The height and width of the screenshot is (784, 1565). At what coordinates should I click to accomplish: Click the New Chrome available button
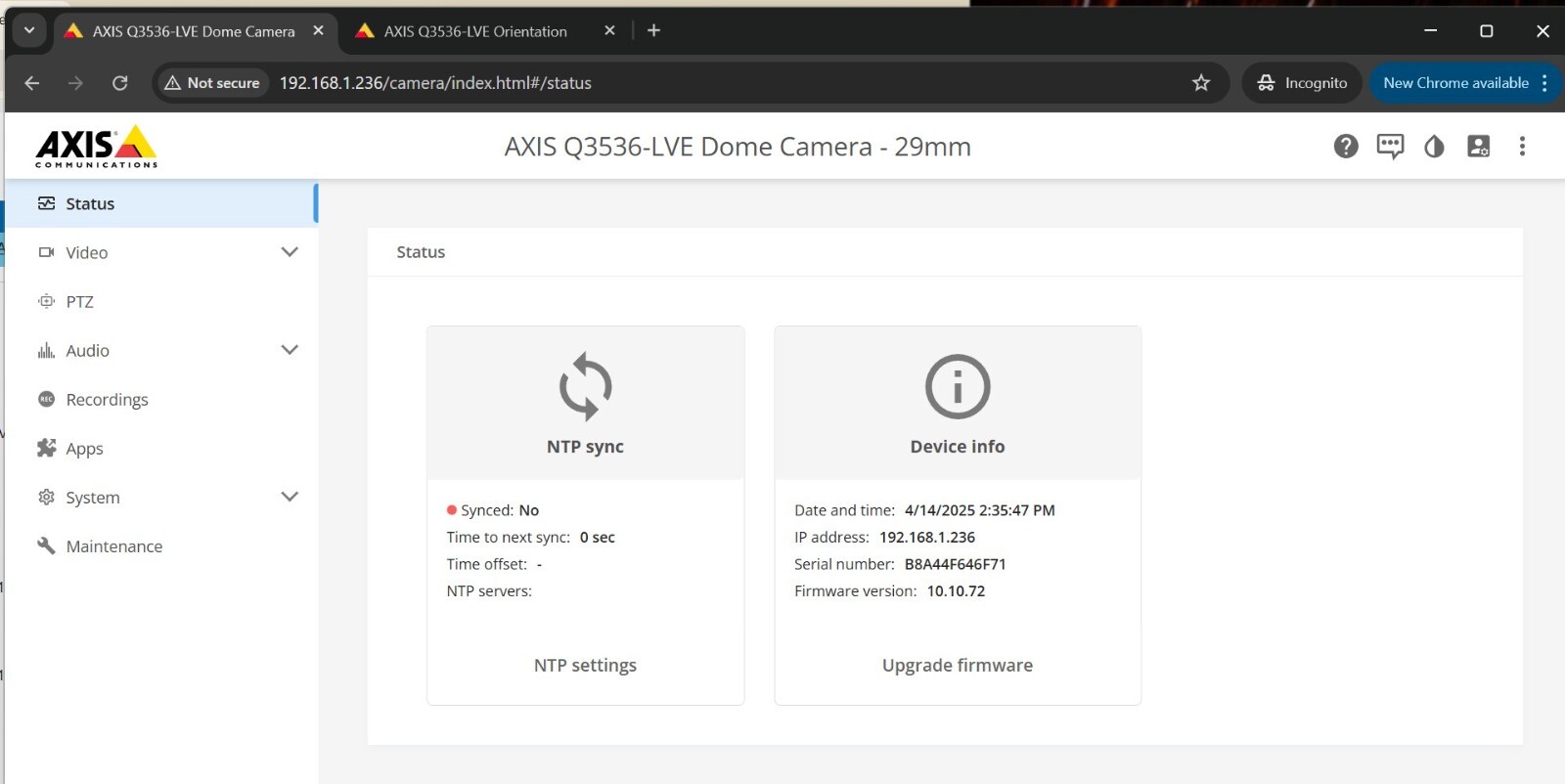coord(1455,83)
